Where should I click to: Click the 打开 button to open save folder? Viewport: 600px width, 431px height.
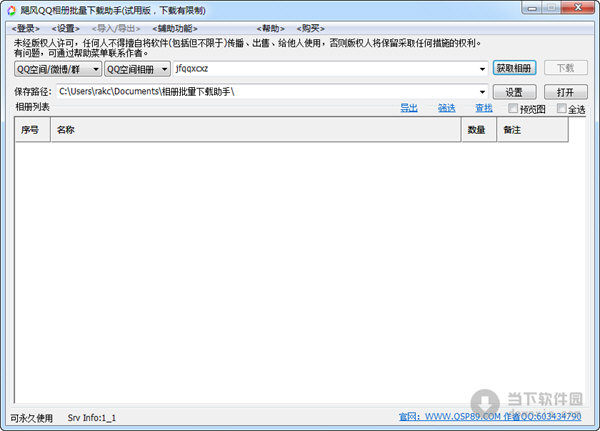pyautogui.click(x=566, y=92)
